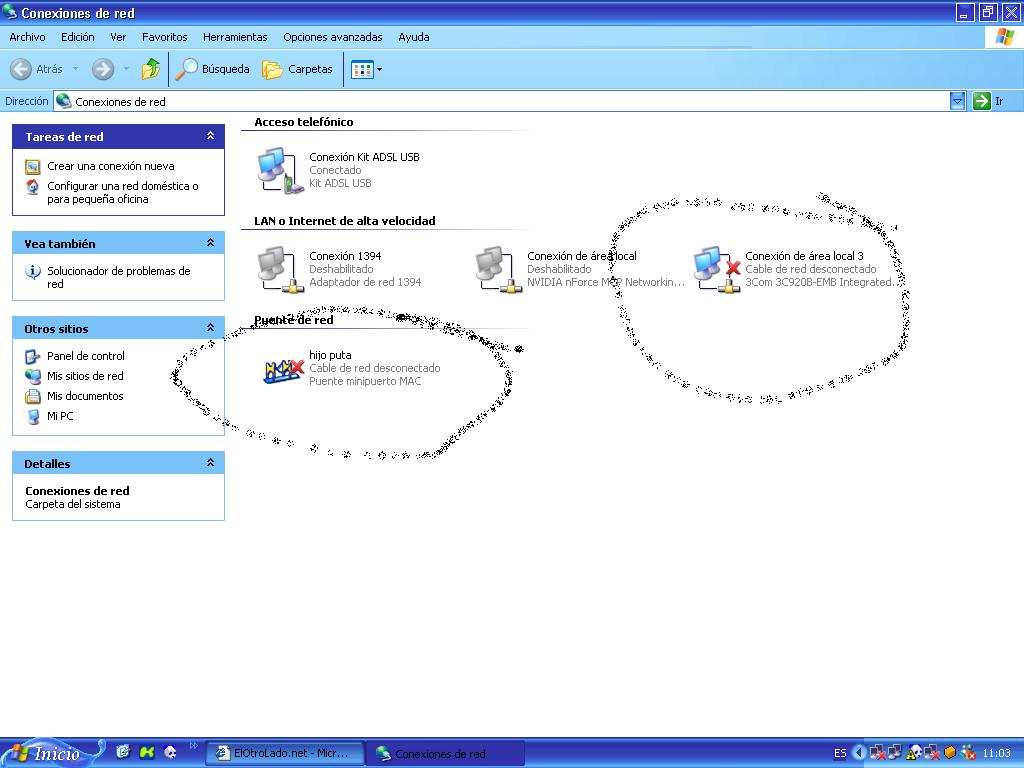Click the forward navigation arrow
The image size is (1024, 768).
click(103, 69)
